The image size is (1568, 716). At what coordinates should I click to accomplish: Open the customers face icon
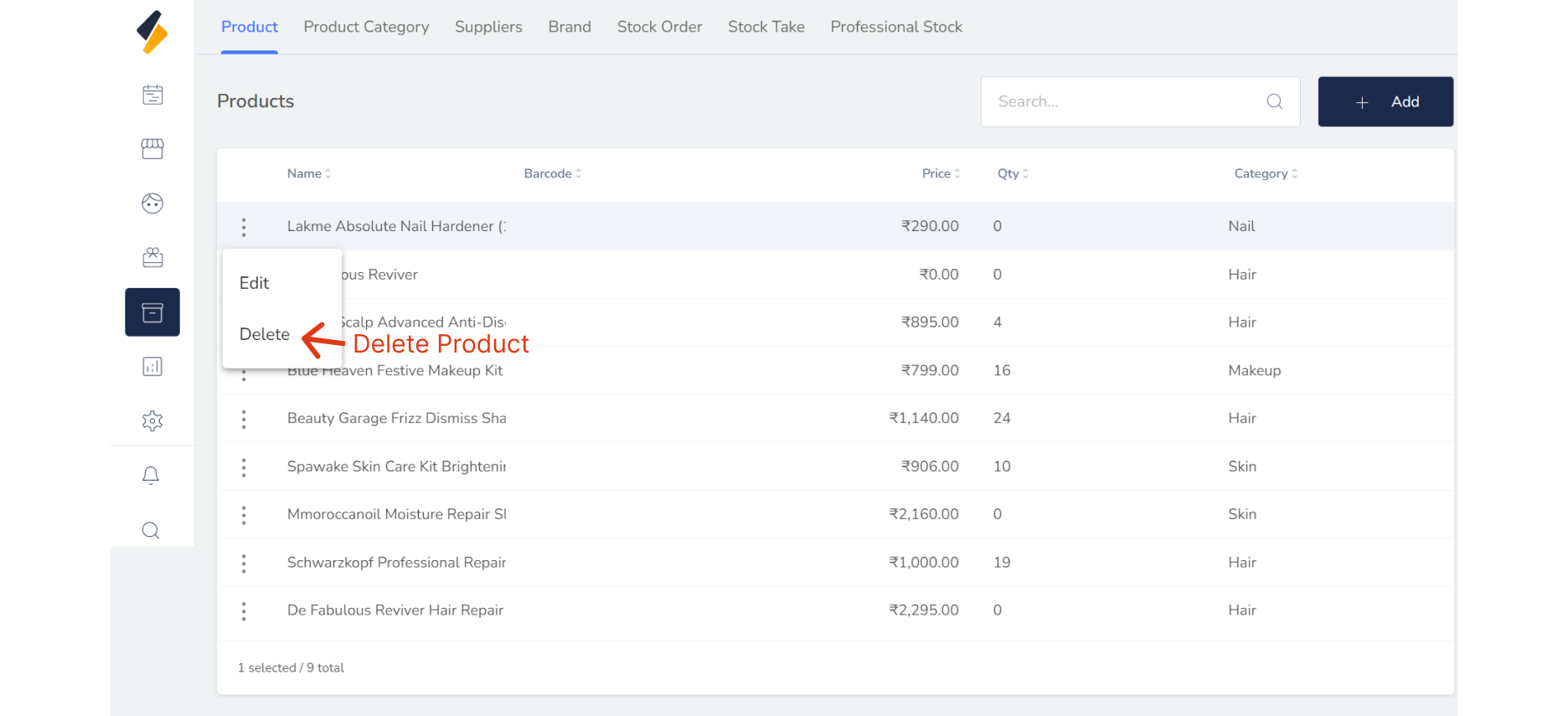pyautogui.click(x=152, y=203)
